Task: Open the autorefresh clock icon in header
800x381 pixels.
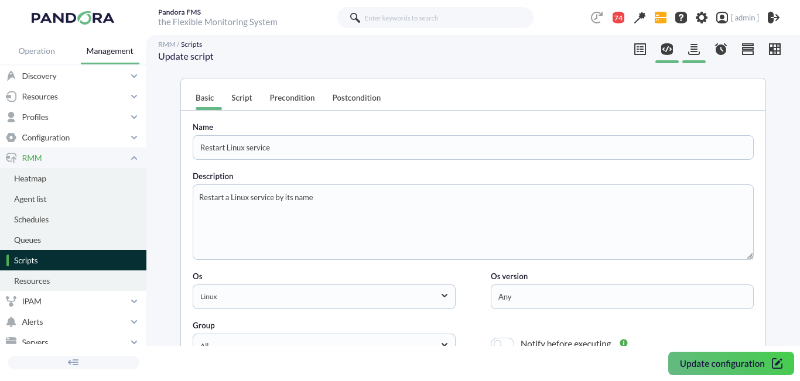Action: tap(596, 18)
